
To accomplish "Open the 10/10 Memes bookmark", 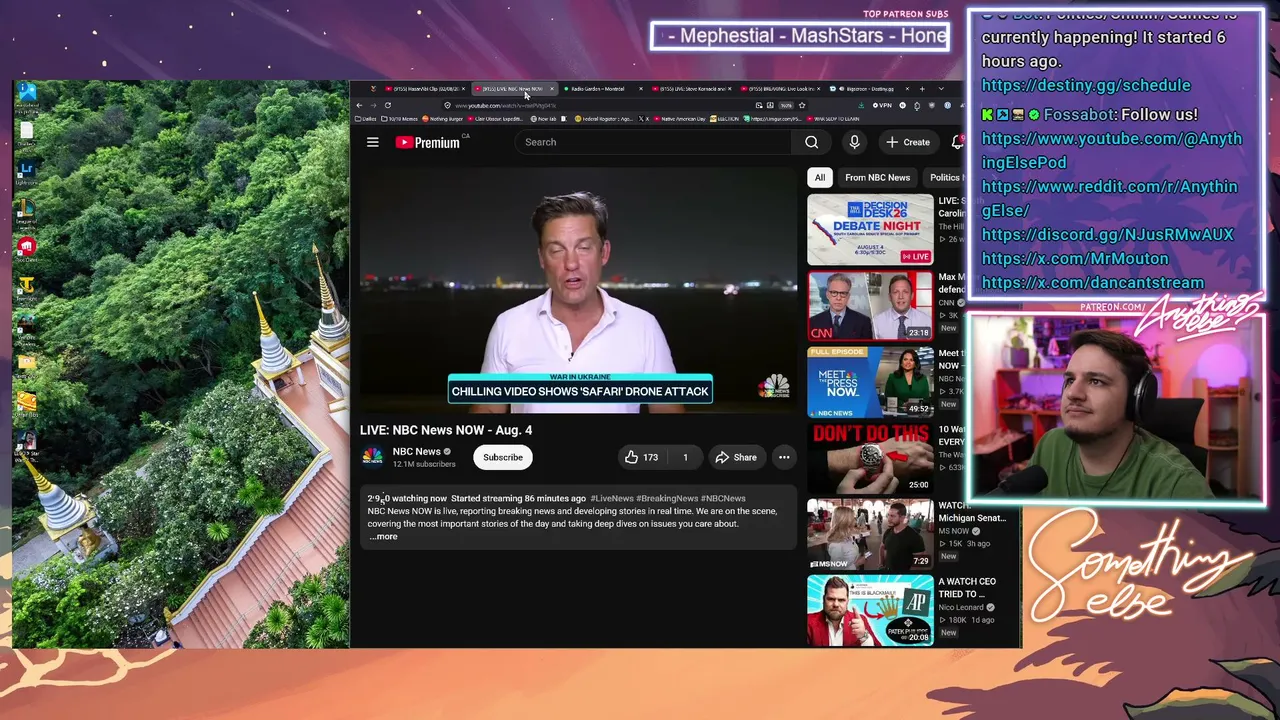I will click(x=400, y=119).
